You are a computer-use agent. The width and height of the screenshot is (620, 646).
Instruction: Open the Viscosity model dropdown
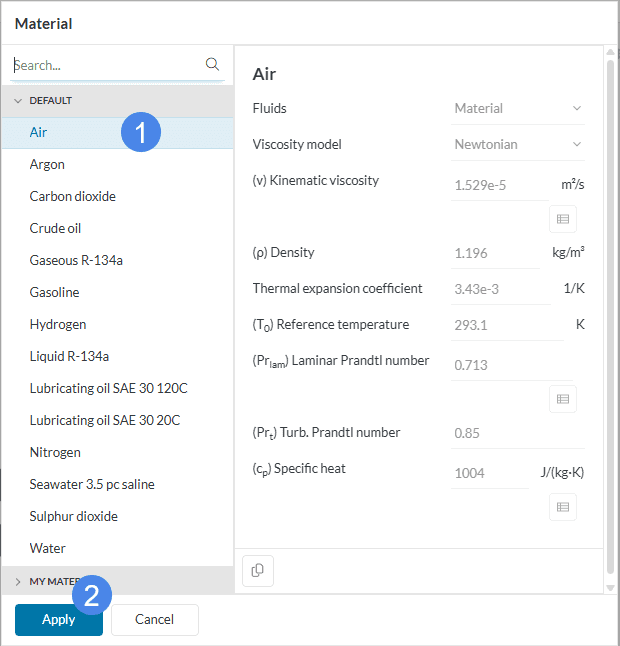[517, 144]
